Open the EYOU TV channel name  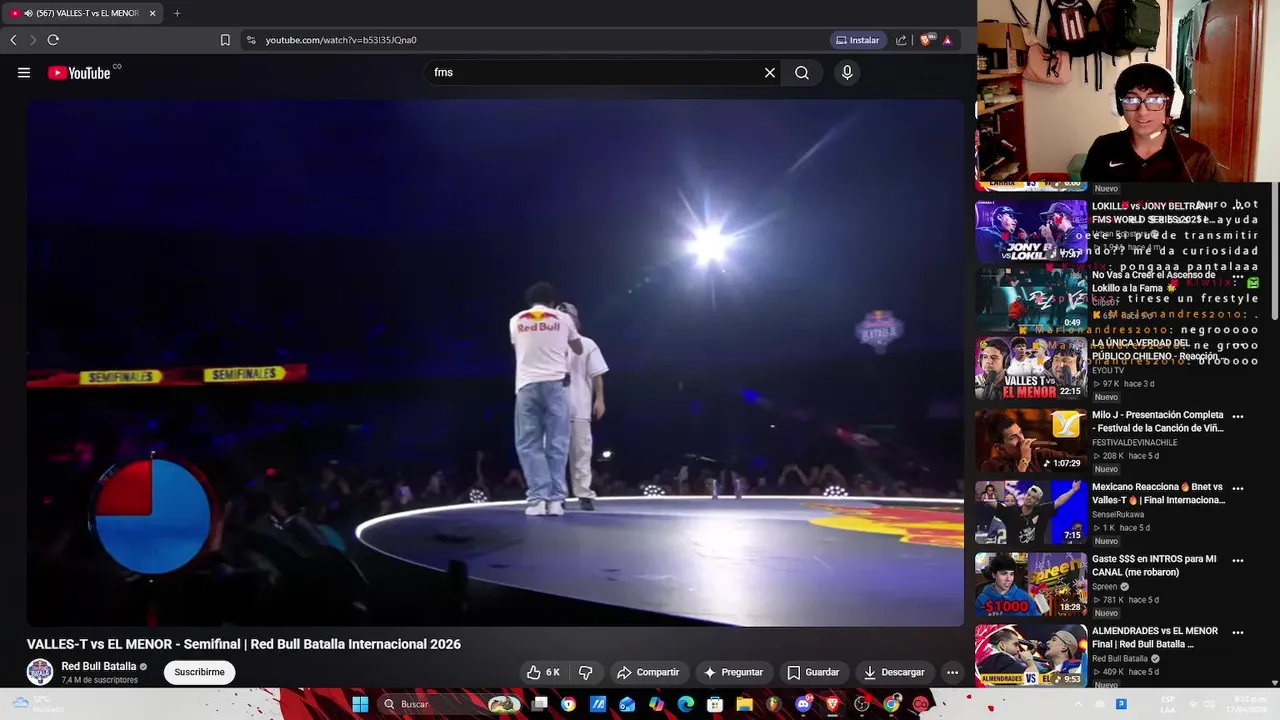1108,371
